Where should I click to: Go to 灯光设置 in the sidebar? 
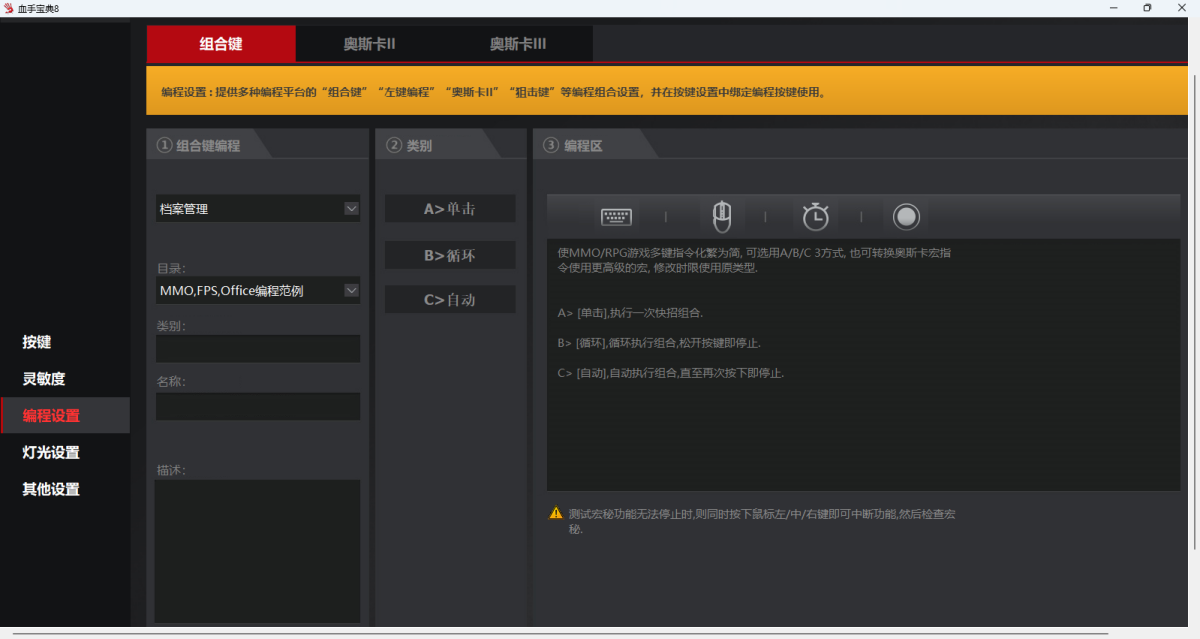[x=51, y=453]
